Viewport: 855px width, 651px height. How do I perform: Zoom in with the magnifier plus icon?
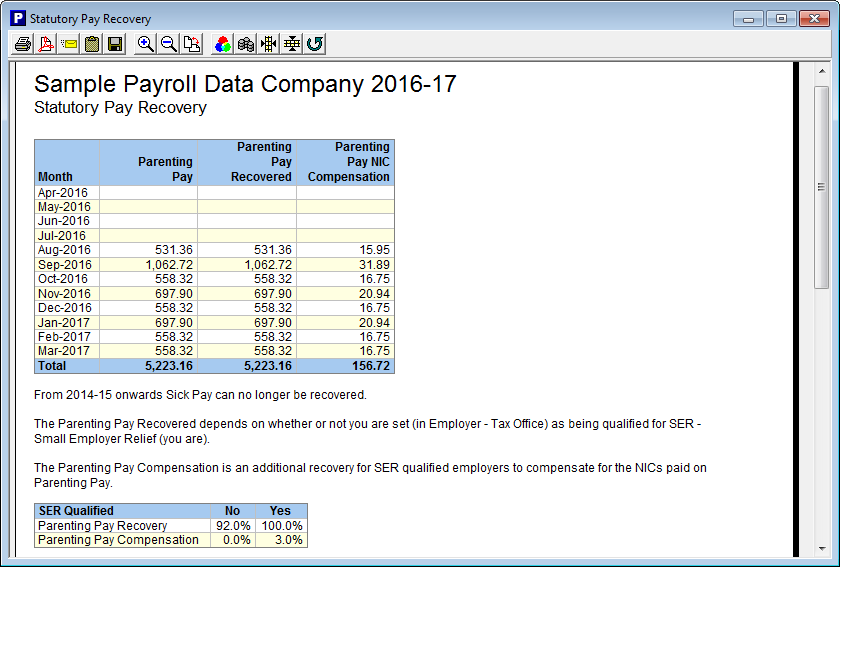point(146,44)
